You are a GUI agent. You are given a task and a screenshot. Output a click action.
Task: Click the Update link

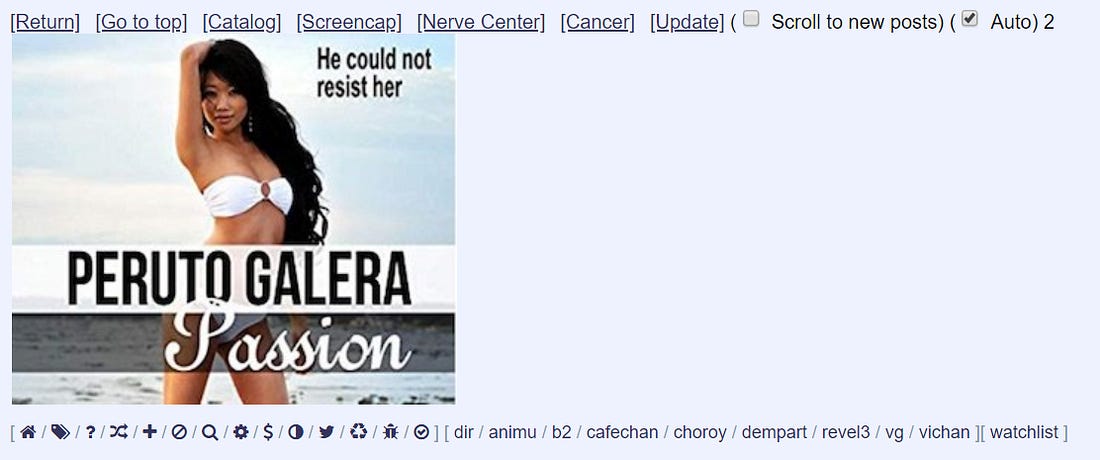[x=687, y=22]
